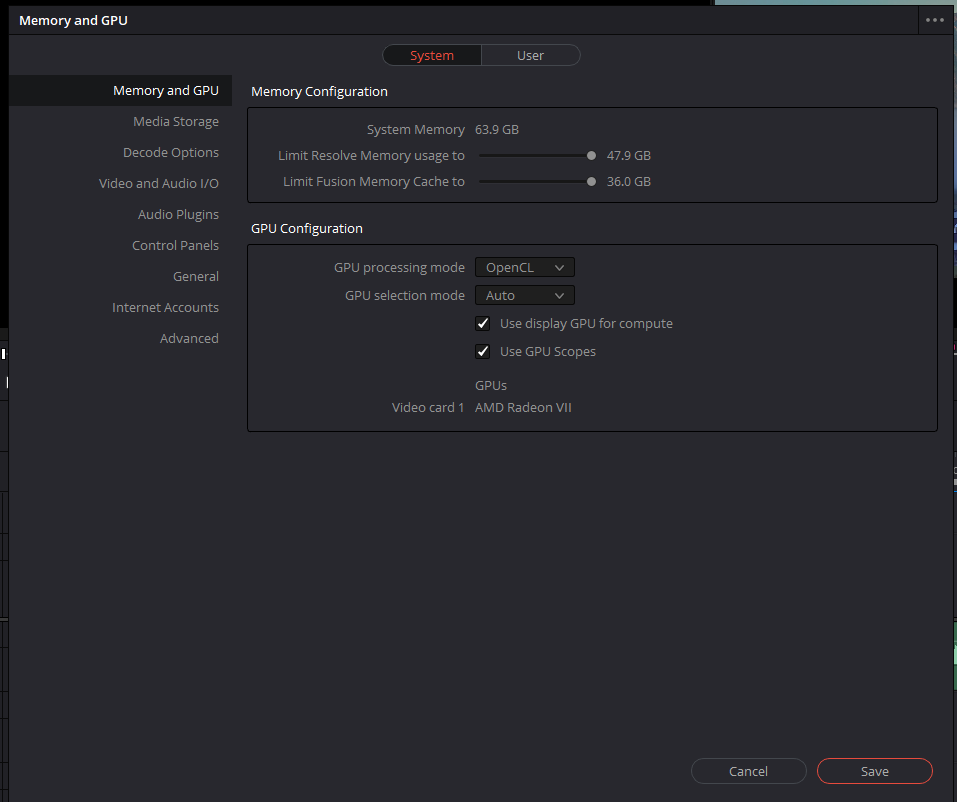
Task: Open the three-dot options menu
Action: (934, 20)
